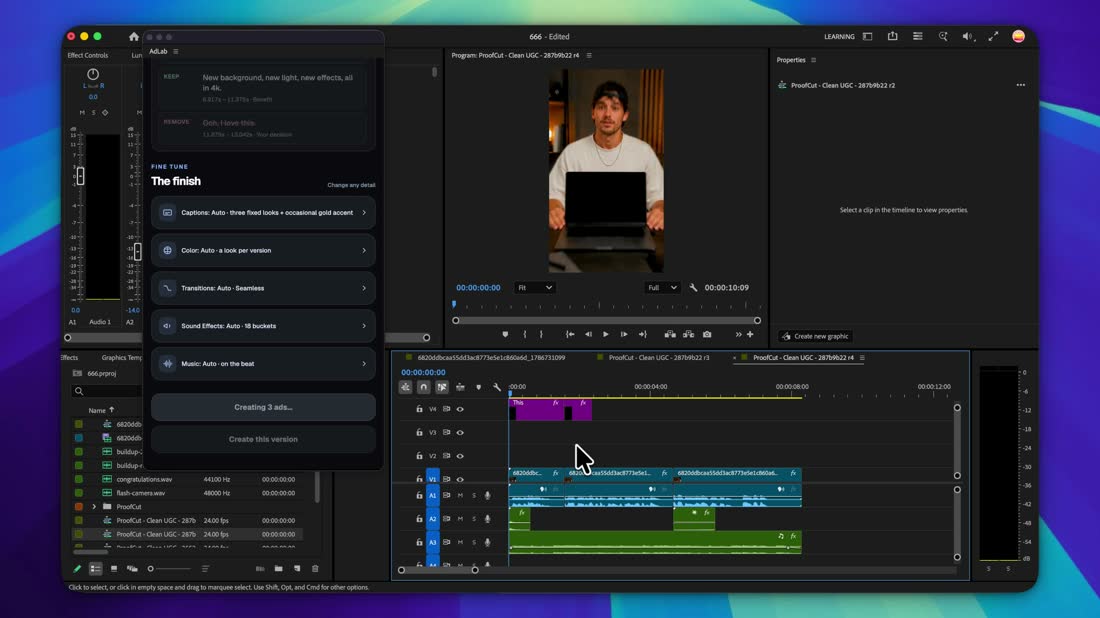Screen dimensions: 1100x618
Task: Export frame with camera icon
Action: point(707,335)
